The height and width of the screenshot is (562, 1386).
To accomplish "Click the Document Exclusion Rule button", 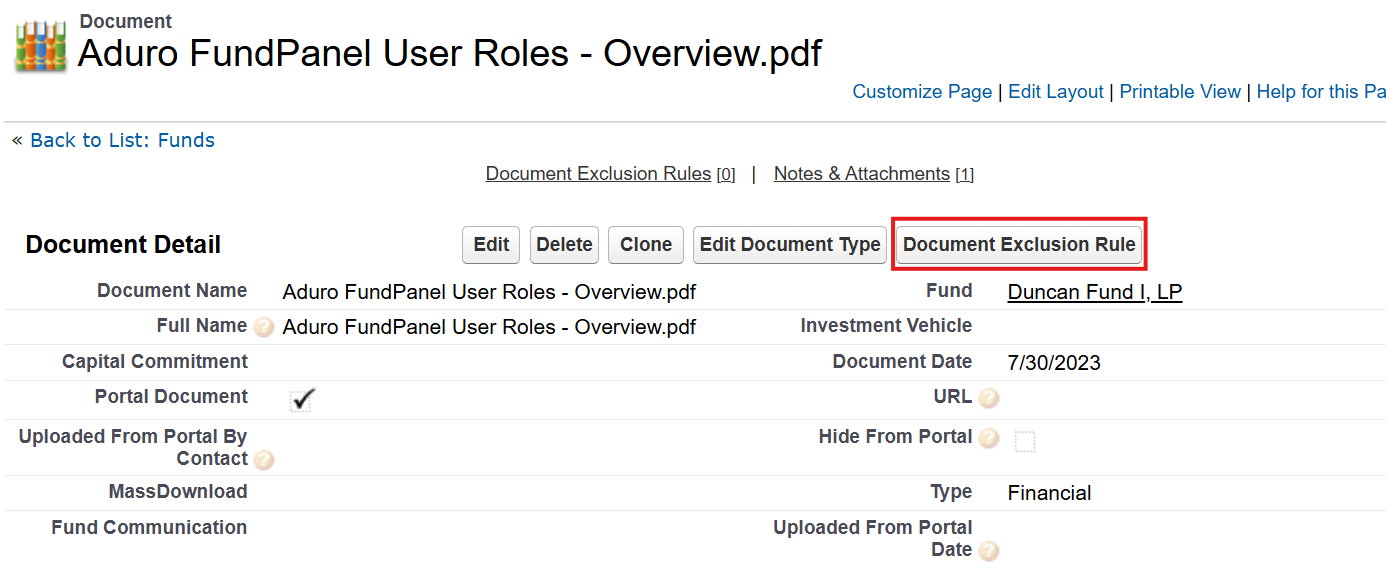I will [1019, 245].
